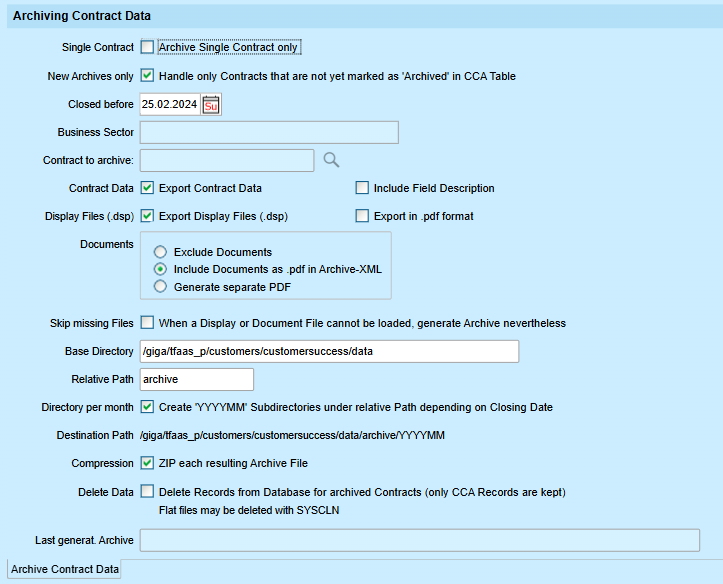The width and height of the screenshot is (723, 584).
Task: Open the Closed before calendar picker
Action: 211,105
